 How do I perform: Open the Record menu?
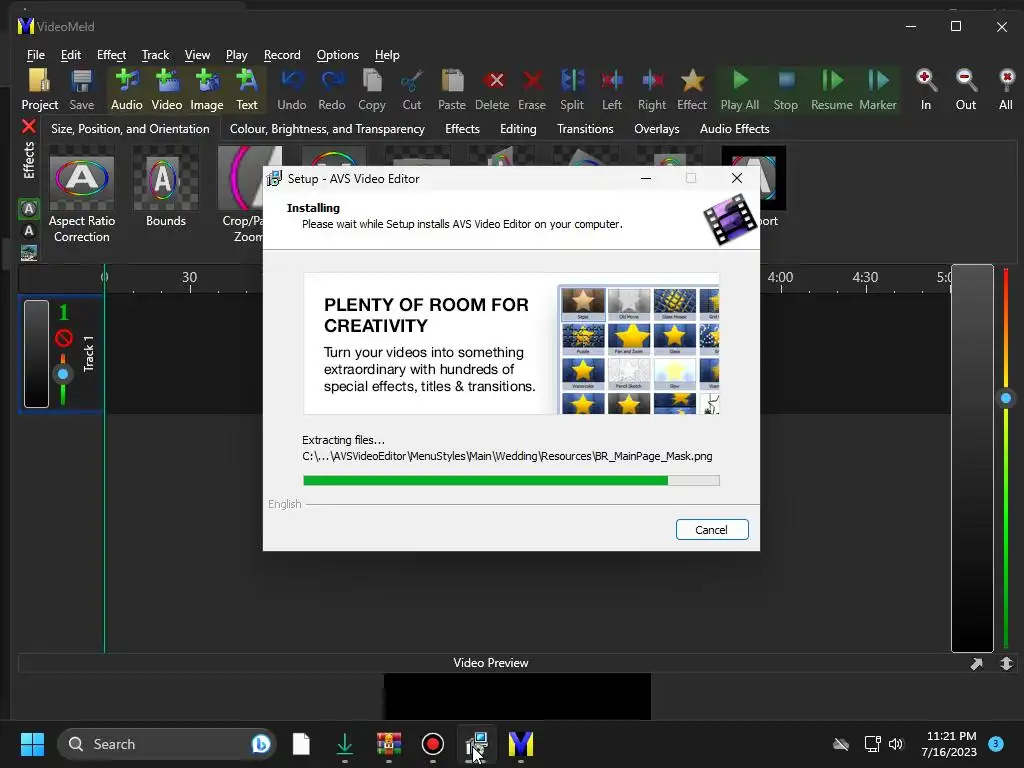(282, 55)
